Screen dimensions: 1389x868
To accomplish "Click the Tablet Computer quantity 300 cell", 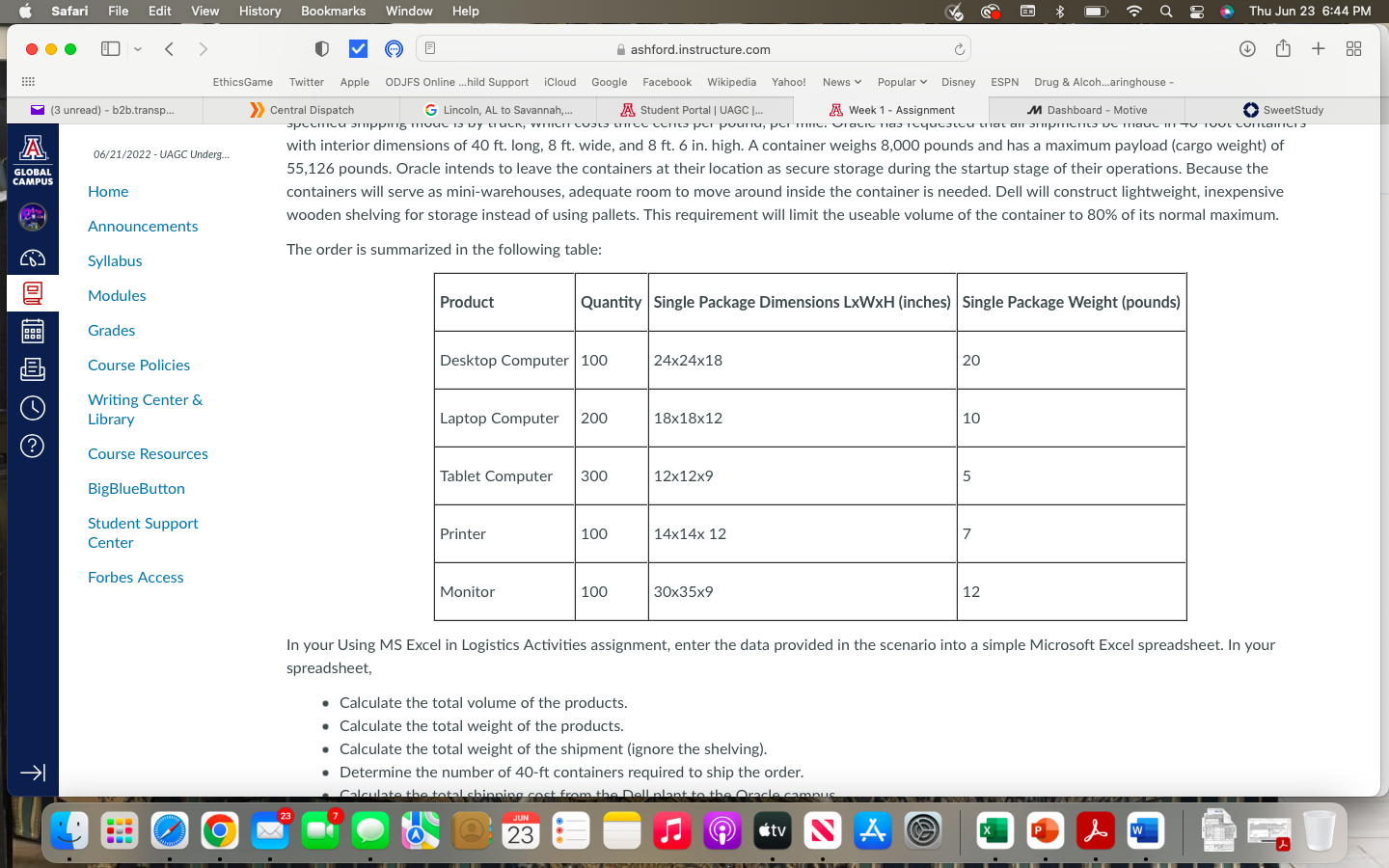I will tap(612, 475).
